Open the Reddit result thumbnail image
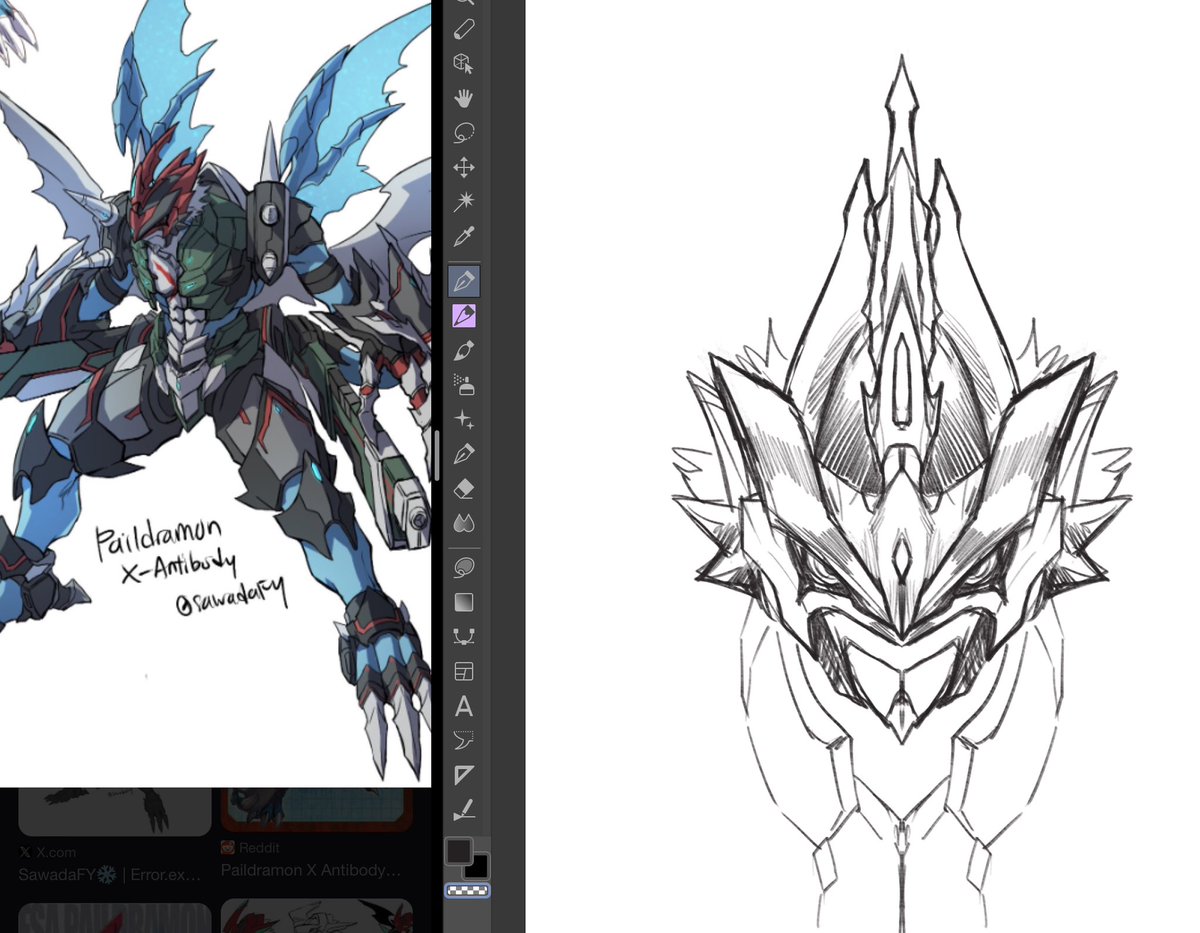The image size is (1200, 933). (x=316, y=809)
